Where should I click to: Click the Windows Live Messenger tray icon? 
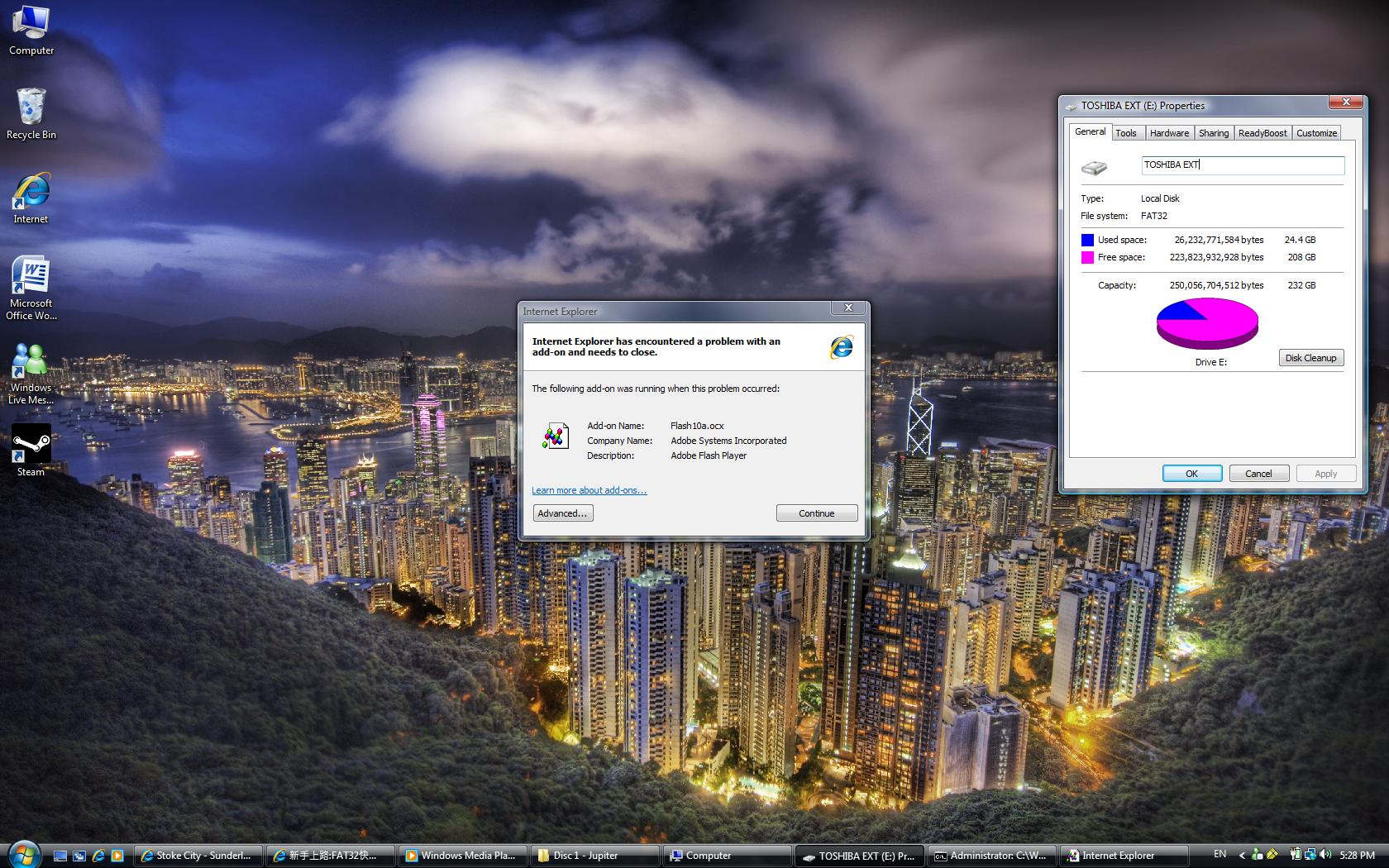(x=1258, y=855)
